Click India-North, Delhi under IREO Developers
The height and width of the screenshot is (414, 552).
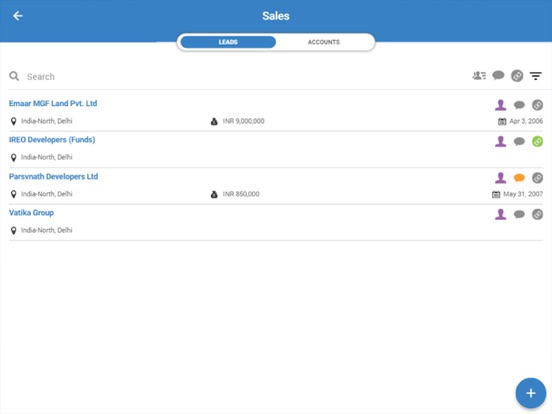[46, 157]
